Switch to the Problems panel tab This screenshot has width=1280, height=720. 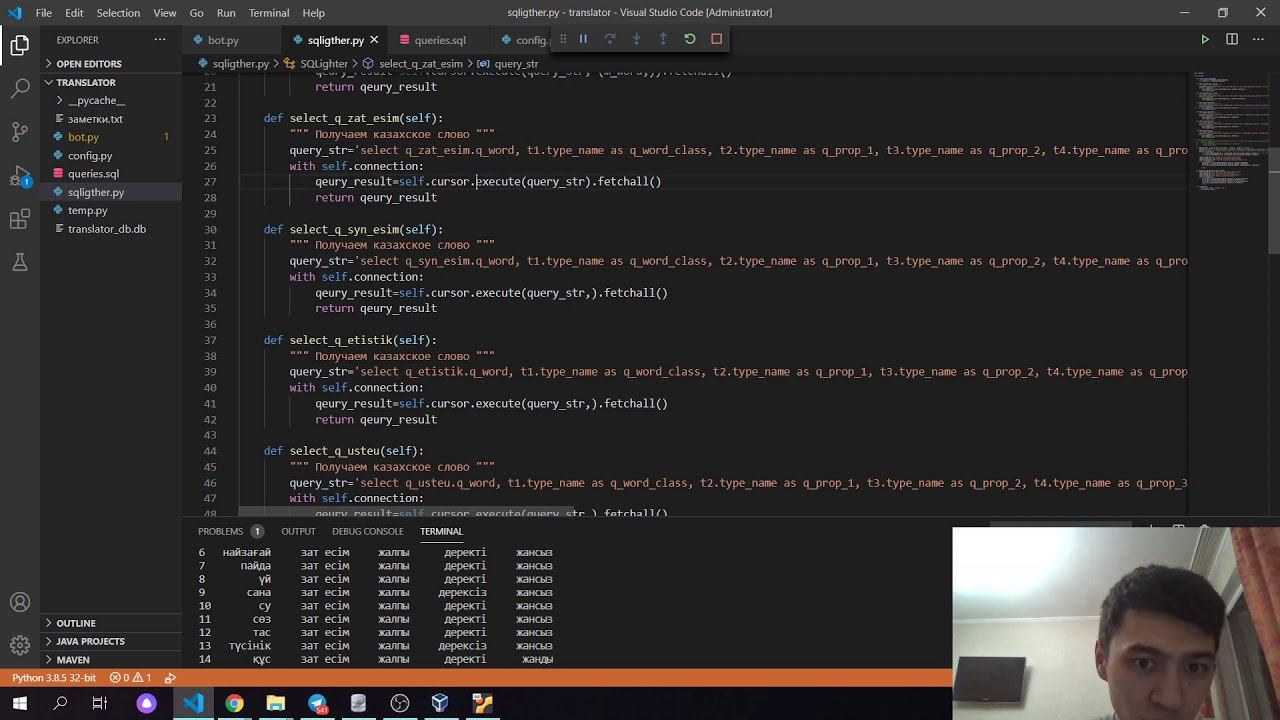pyautogui.click(x=230, y=531)
